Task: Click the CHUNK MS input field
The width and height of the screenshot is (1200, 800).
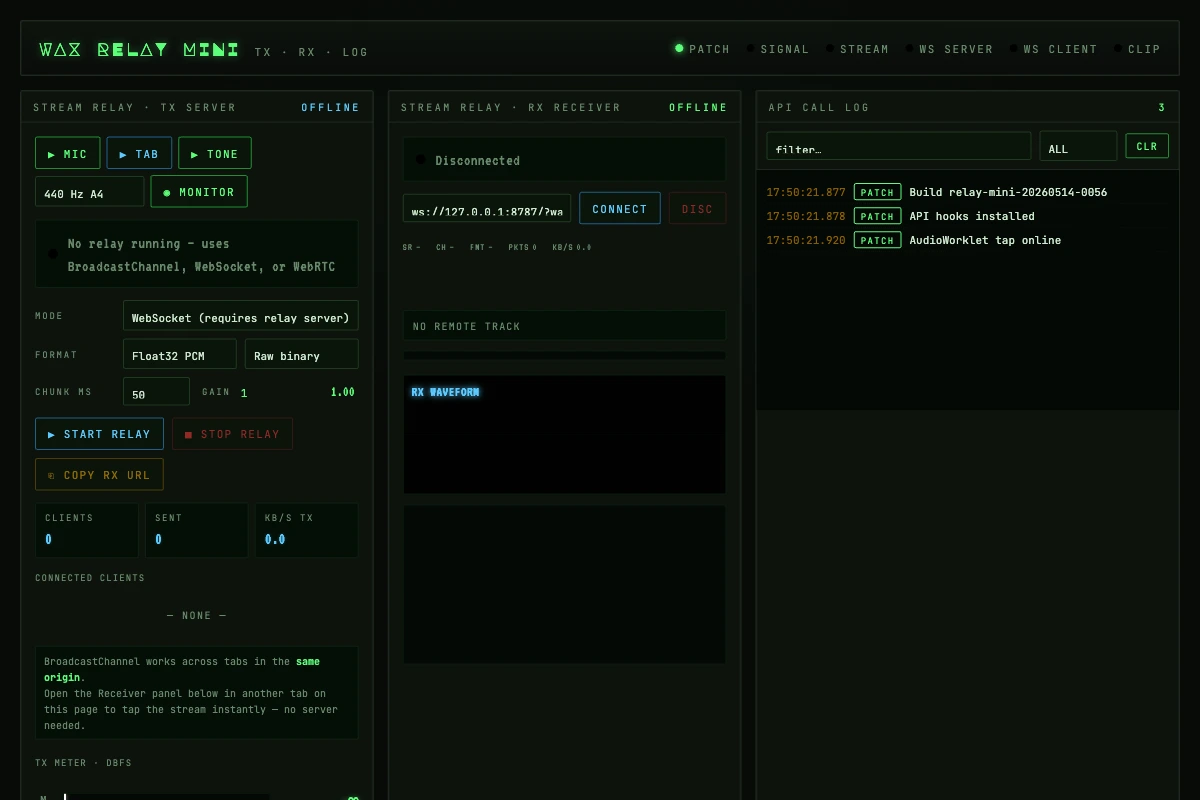Action: click(x=156, y=392)
